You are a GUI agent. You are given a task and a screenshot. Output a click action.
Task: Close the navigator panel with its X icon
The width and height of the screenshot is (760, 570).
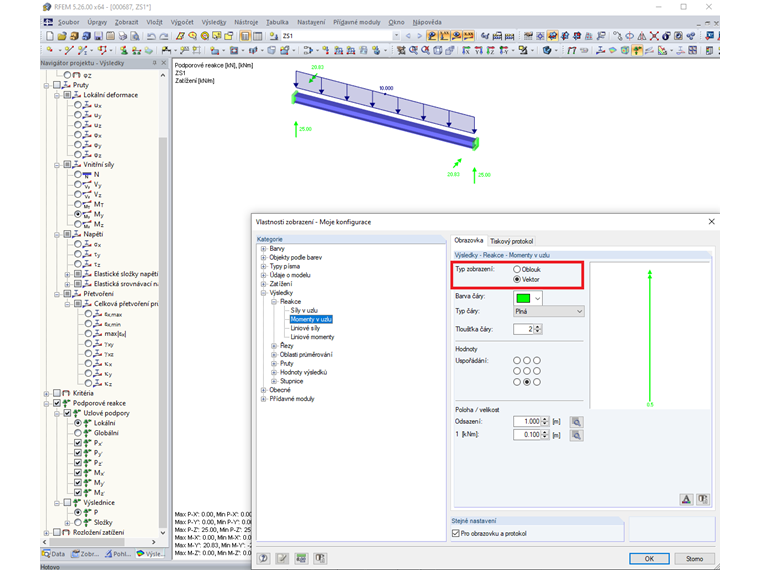click(x=163, y=63)
